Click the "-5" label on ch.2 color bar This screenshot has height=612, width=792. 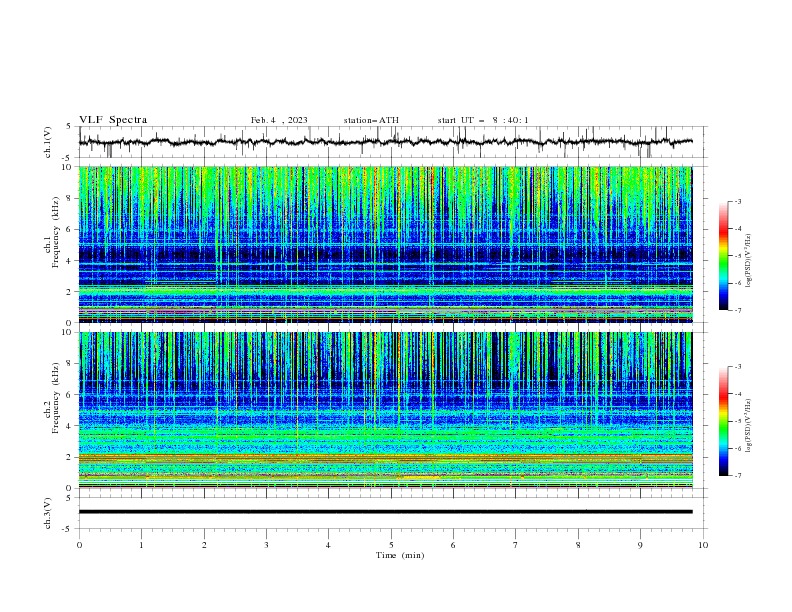click(x=737, y=421)
